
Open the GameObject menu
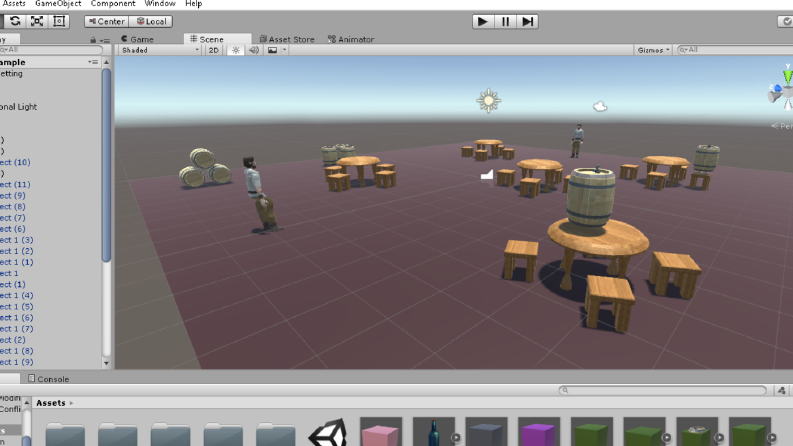point(58,4)
